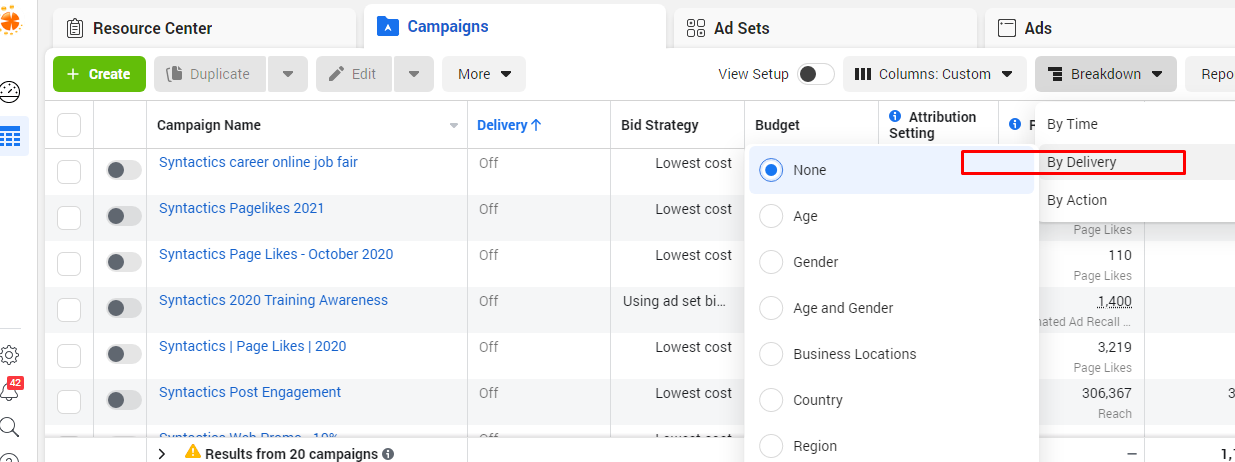Click the Budget column header
The image size is (1235, 462).
pyautogui.click(x=777, y=125)
